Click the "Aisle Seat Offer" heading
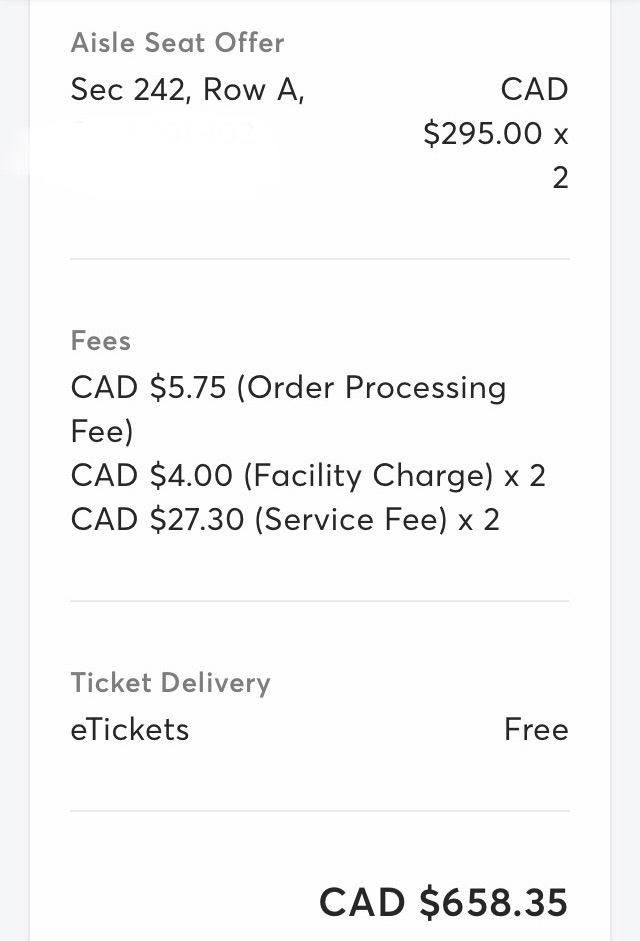640x941 pixels. pyautogui.click(x=177, y=43)
